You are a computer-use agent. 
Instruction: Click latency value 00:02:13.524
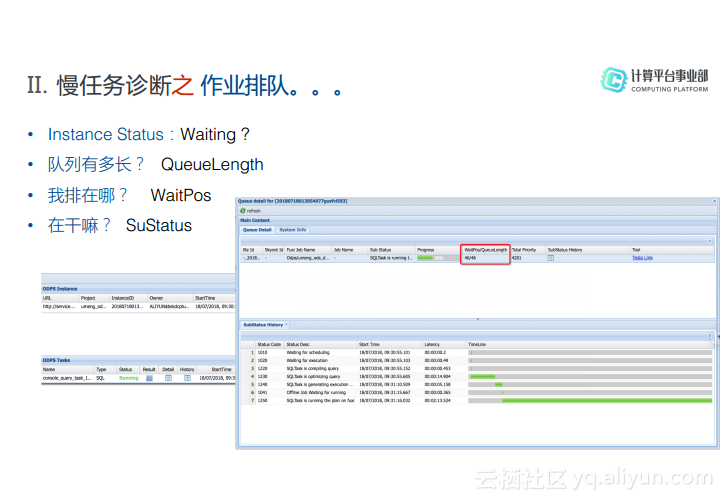tap(438, 401)
